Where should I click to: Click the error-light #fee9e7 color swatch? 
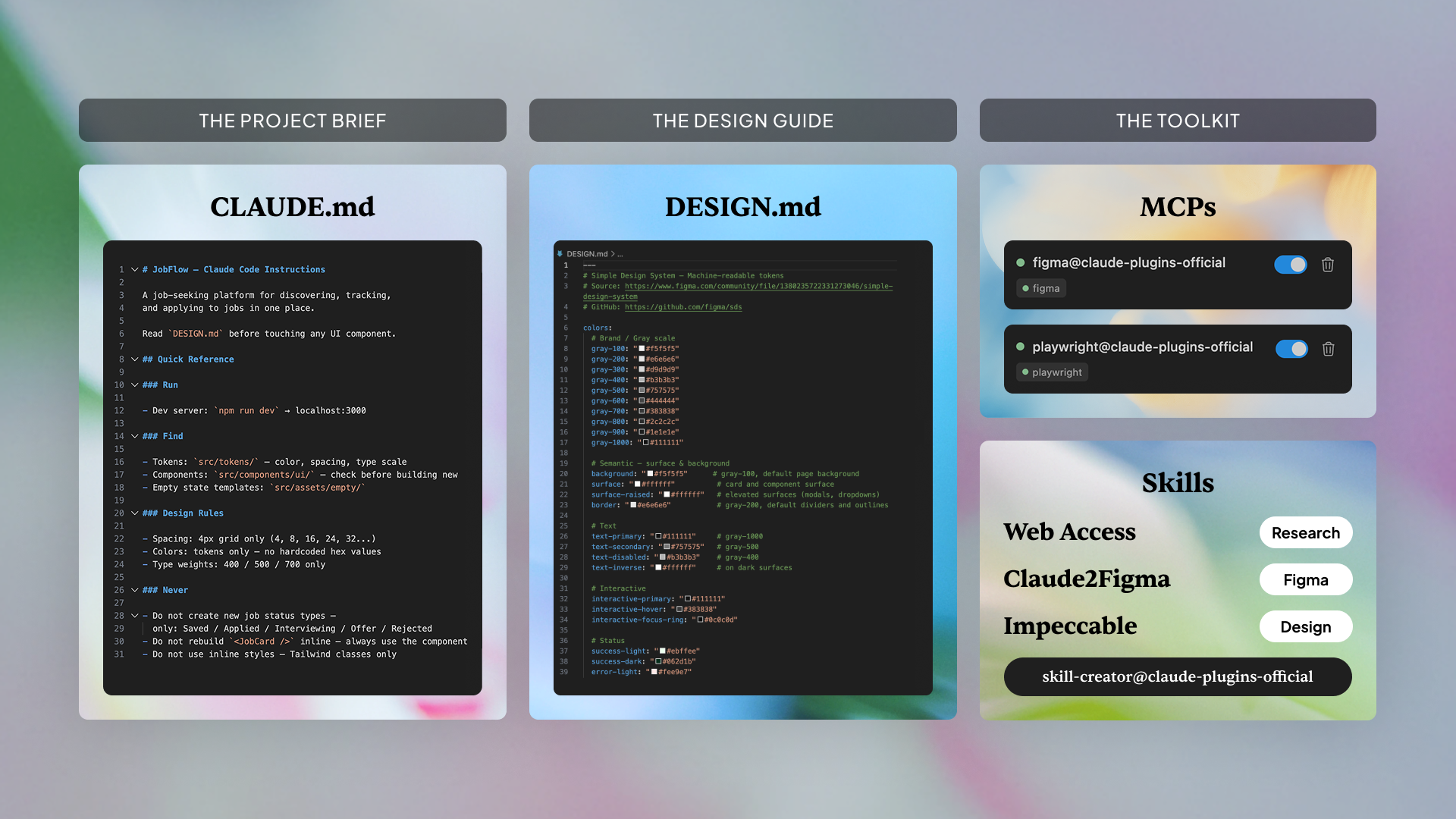[654, 673]
